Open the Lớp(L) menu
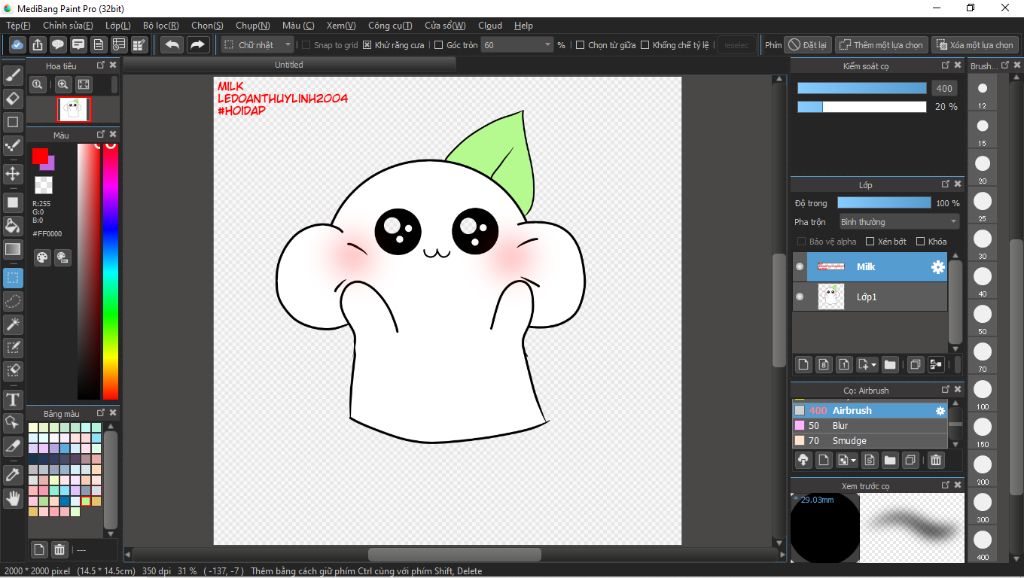 click(x=118, y=25)
